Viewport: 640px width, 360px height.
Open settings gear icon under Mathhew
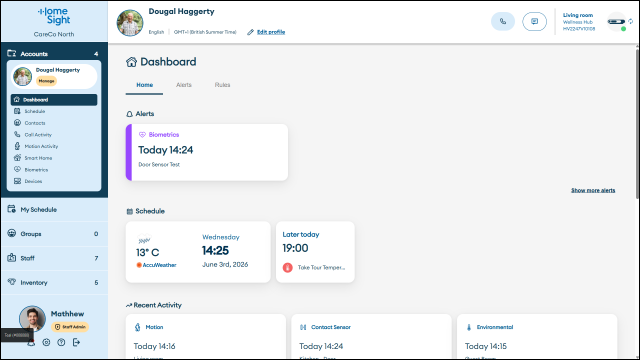pos(46,342)
